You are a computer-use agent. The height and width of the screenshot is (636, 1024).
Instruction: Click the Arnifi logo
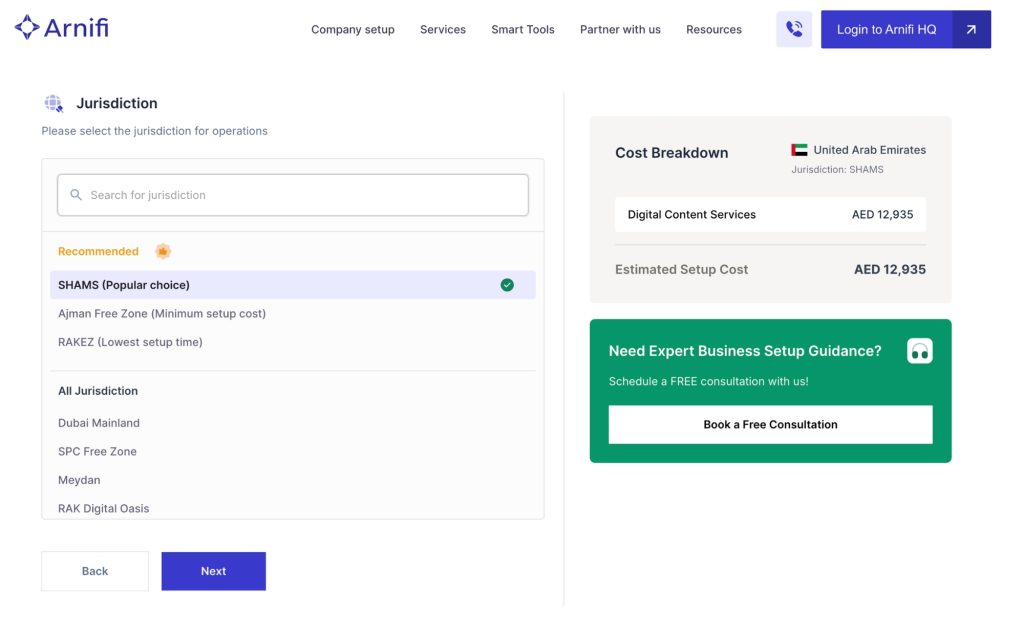tap(62, 28)
